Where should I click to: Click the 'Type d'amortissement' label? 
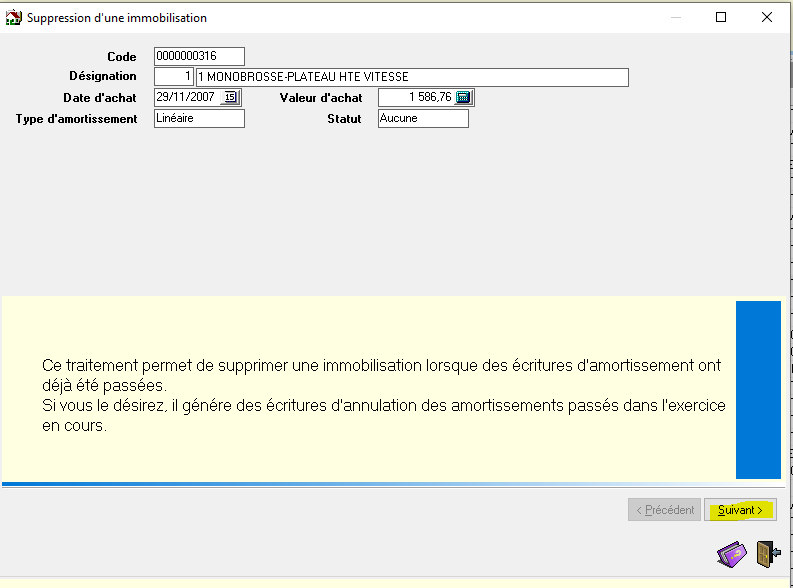pos(76,119)
